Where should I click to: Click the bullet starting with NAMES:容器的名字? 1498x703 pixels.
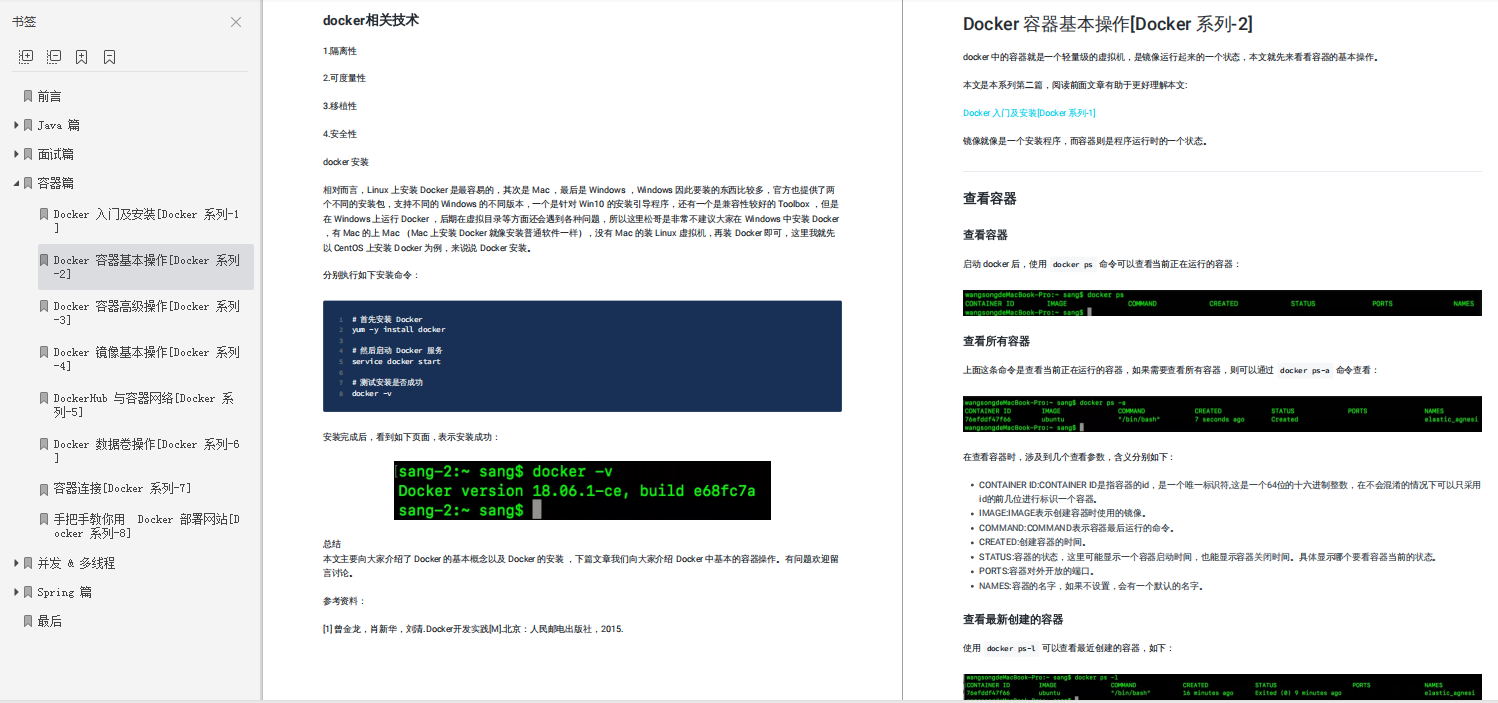[x=1090, y=586]
